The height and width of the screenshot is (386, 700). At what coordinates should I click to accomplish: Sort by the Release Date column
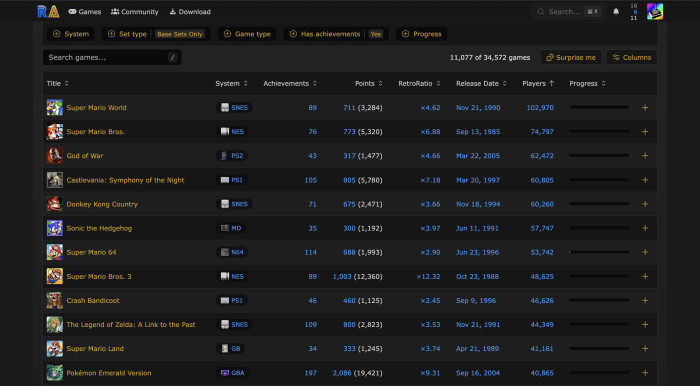pyautogui.click(x=481, y=83)
